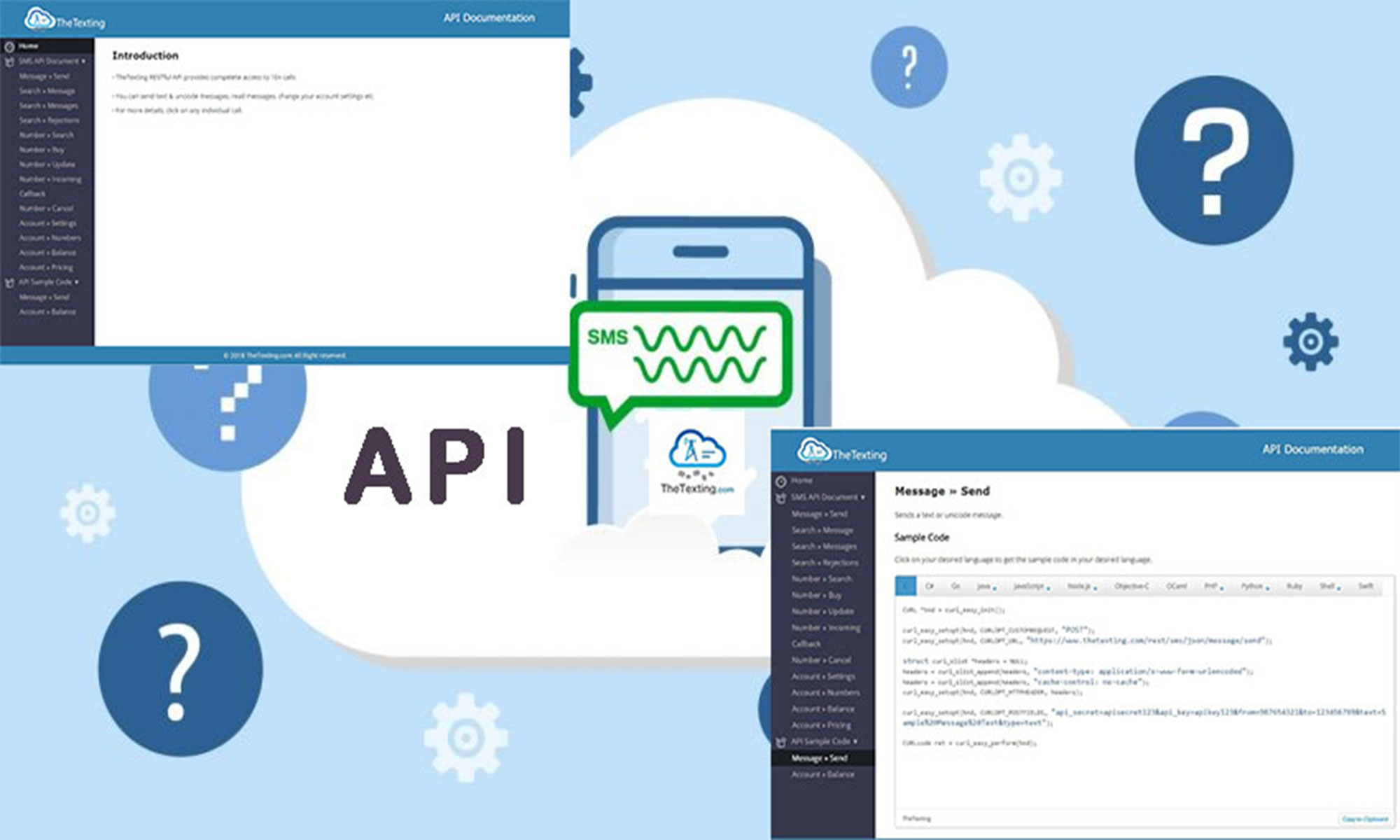The image size is (1400, 840).
Task: Switch to the OCaml code tab
Action: coord(1177,586)
